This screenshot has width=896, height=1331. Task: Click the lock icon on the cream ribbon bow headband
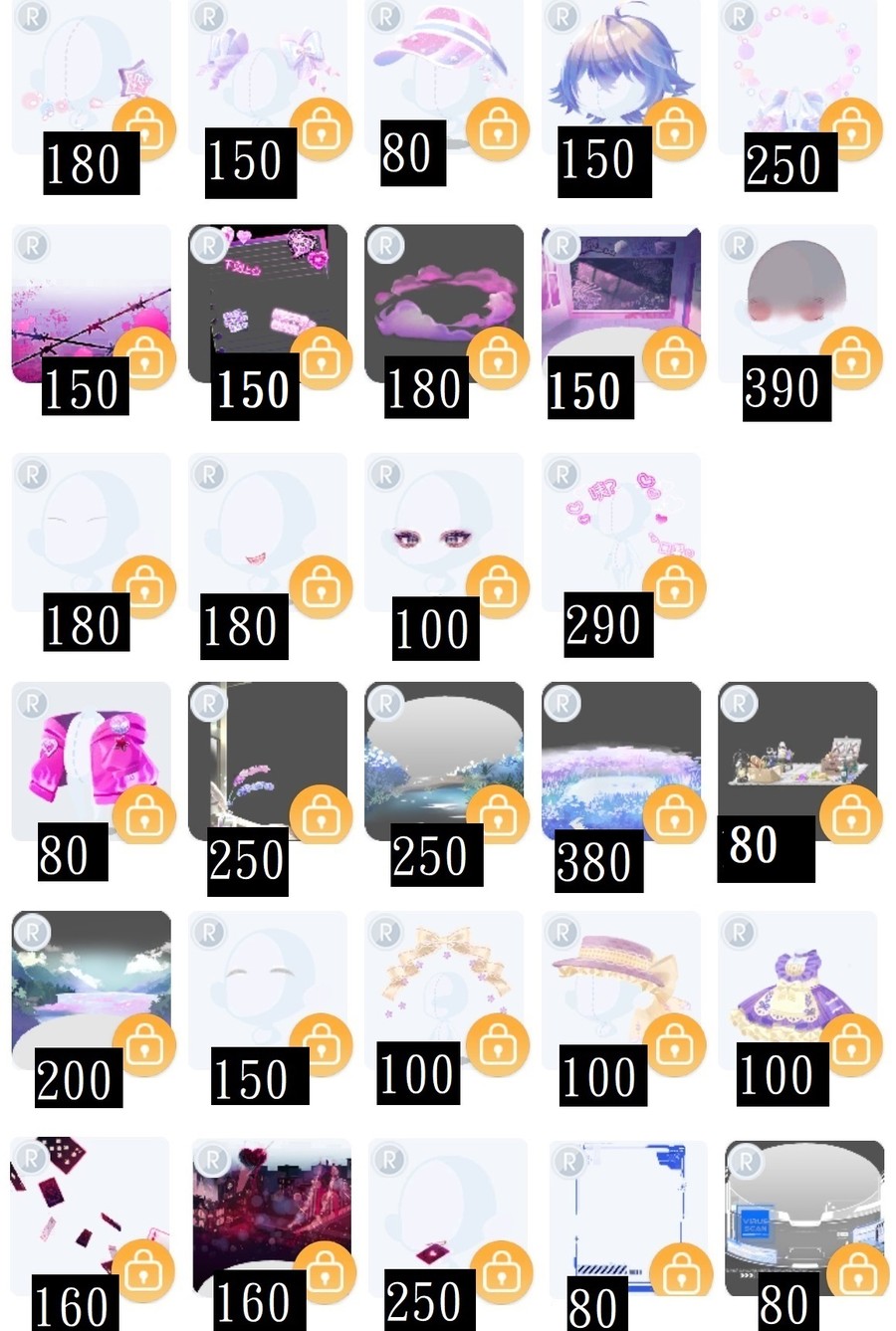(x=498, y=1044)
